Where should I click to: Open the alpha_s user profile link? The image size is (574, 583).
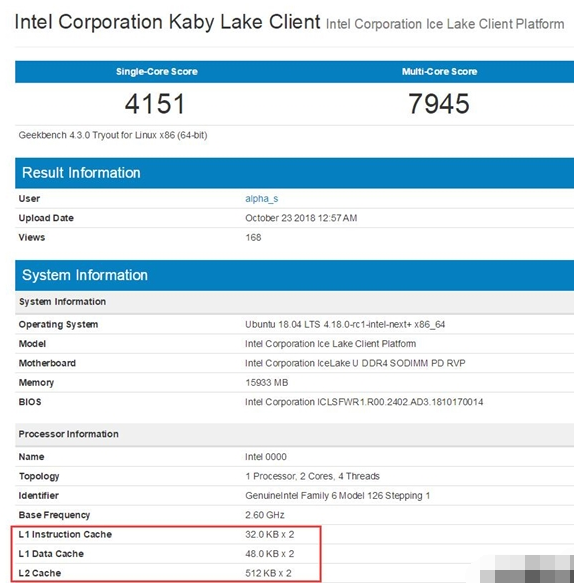(261, 199)
